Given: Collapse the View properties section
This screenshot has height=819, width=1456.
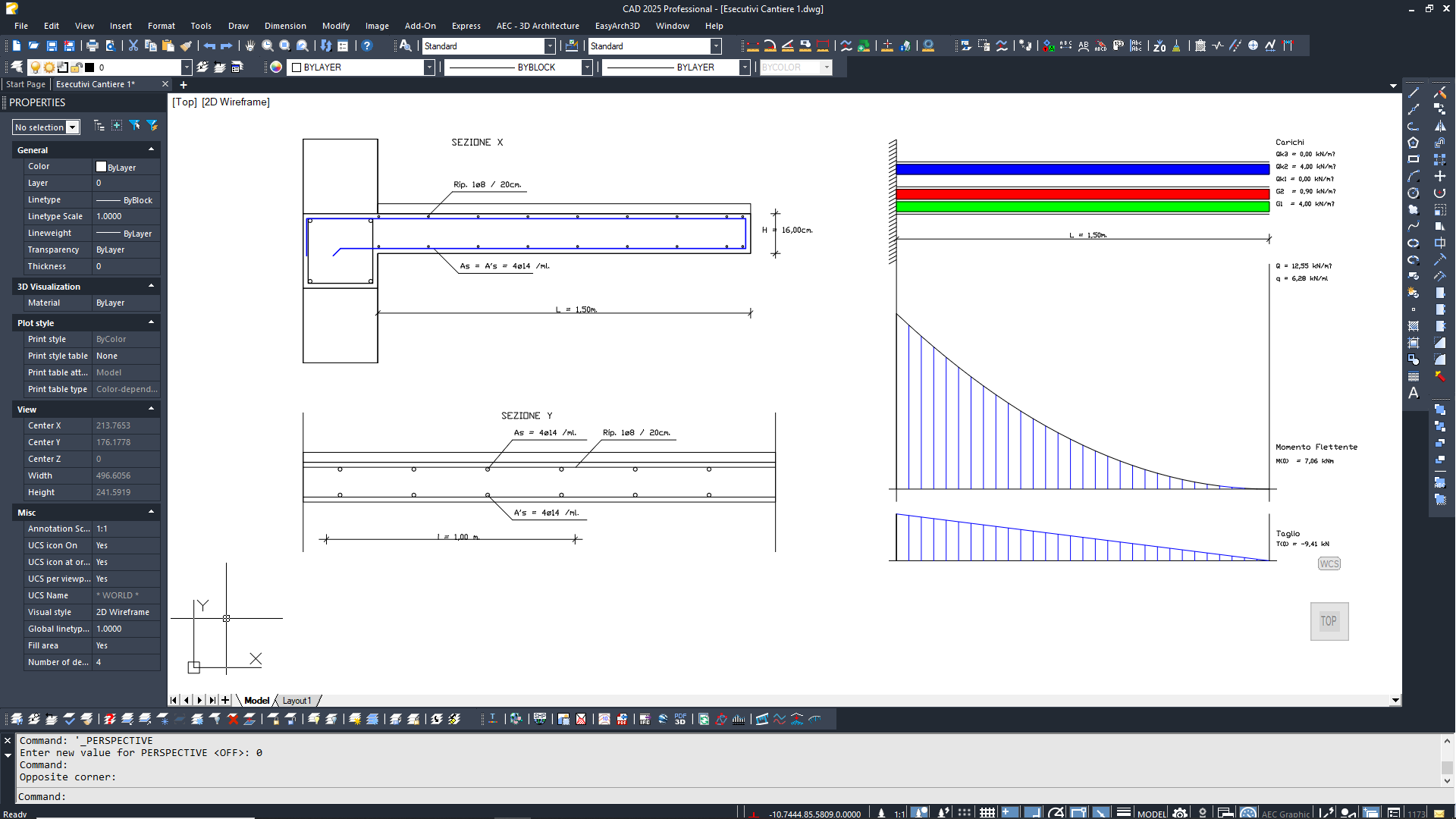Looking at the screenshot, I should pos(152,409).
